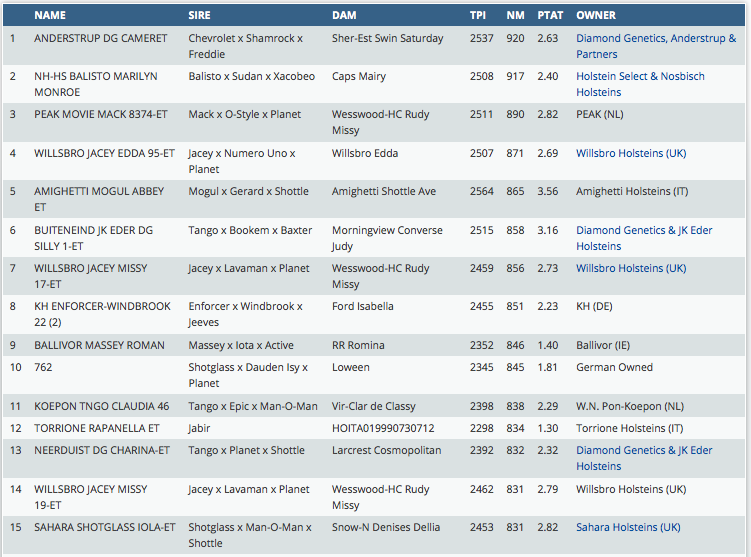Image resolution: width=751 pixels, height=557 pixels.
Task: Click the NAME column header
Action: [50, 15]
